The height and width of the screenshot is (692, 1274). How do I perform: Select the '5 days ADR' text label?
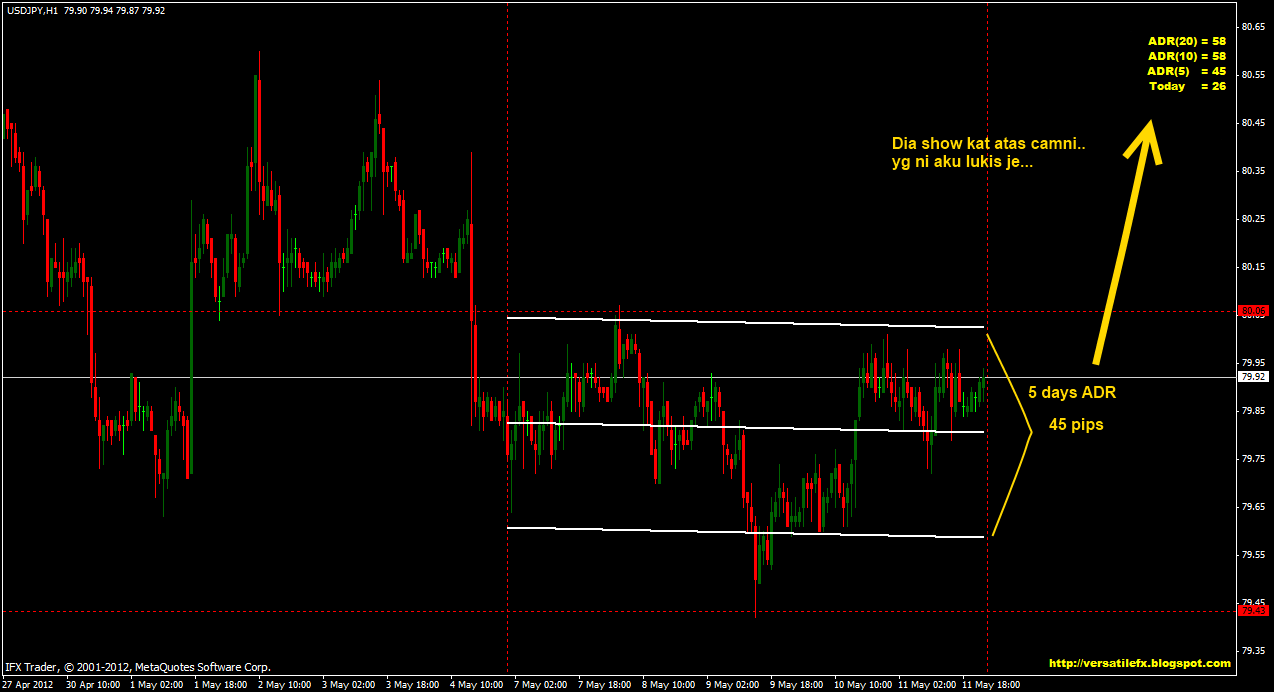click(x=1072, y=393)
